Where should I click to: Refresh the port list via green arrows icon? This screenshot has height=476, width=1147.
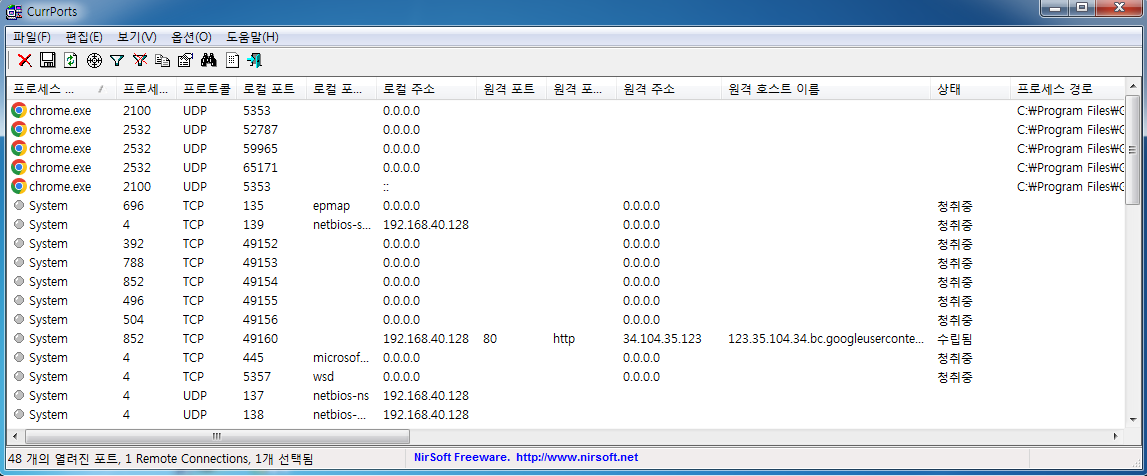click(x=70, y=61)
